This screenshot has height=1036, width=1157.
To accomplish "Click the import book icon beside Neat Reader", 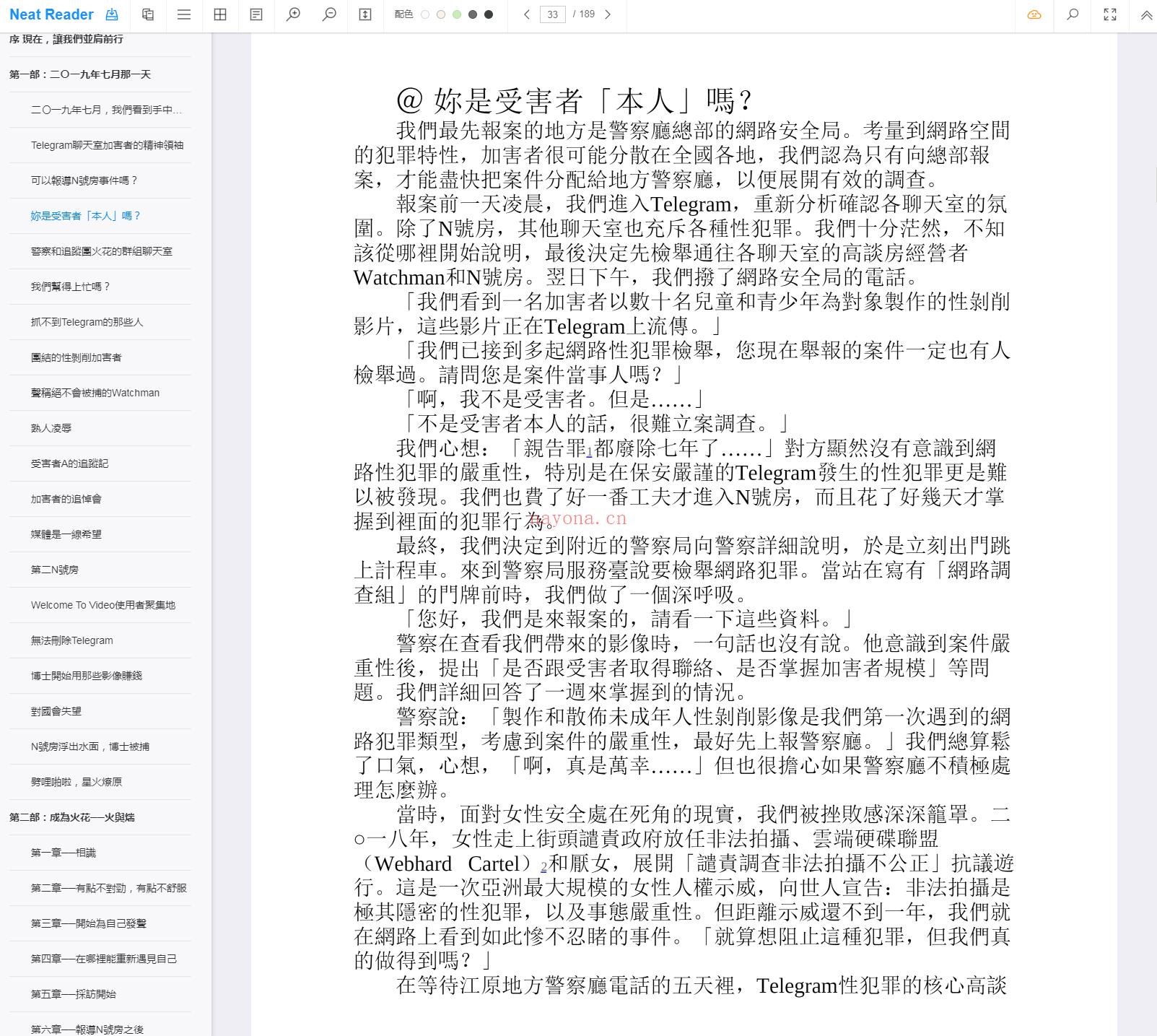I will pos(112,14).
